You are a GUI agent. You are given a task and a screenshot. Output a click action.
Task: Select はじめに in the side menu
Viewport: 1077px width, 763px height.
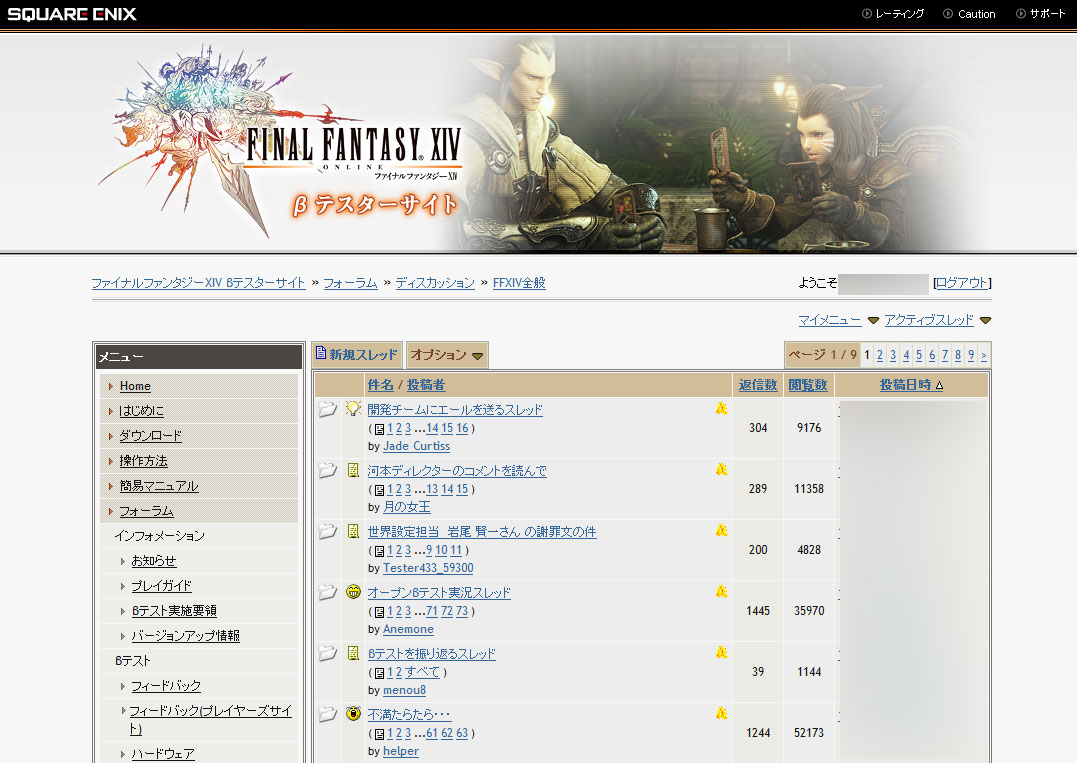(x=141, y=411)
